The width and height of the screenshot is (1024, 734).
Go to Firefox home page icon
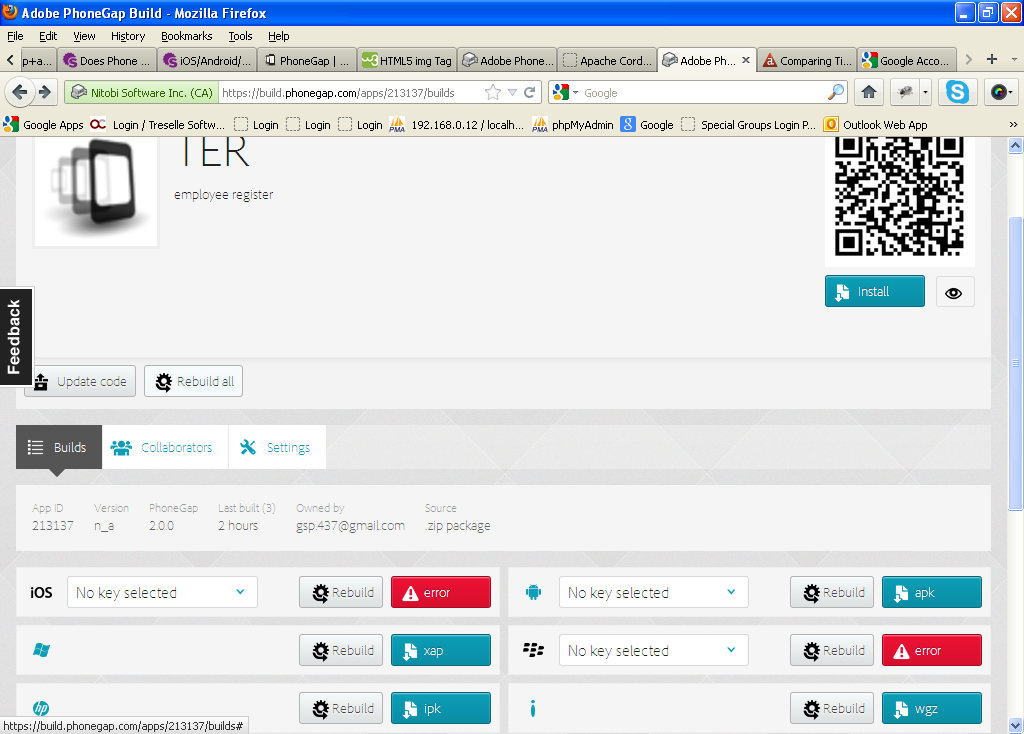click(869, 92)
